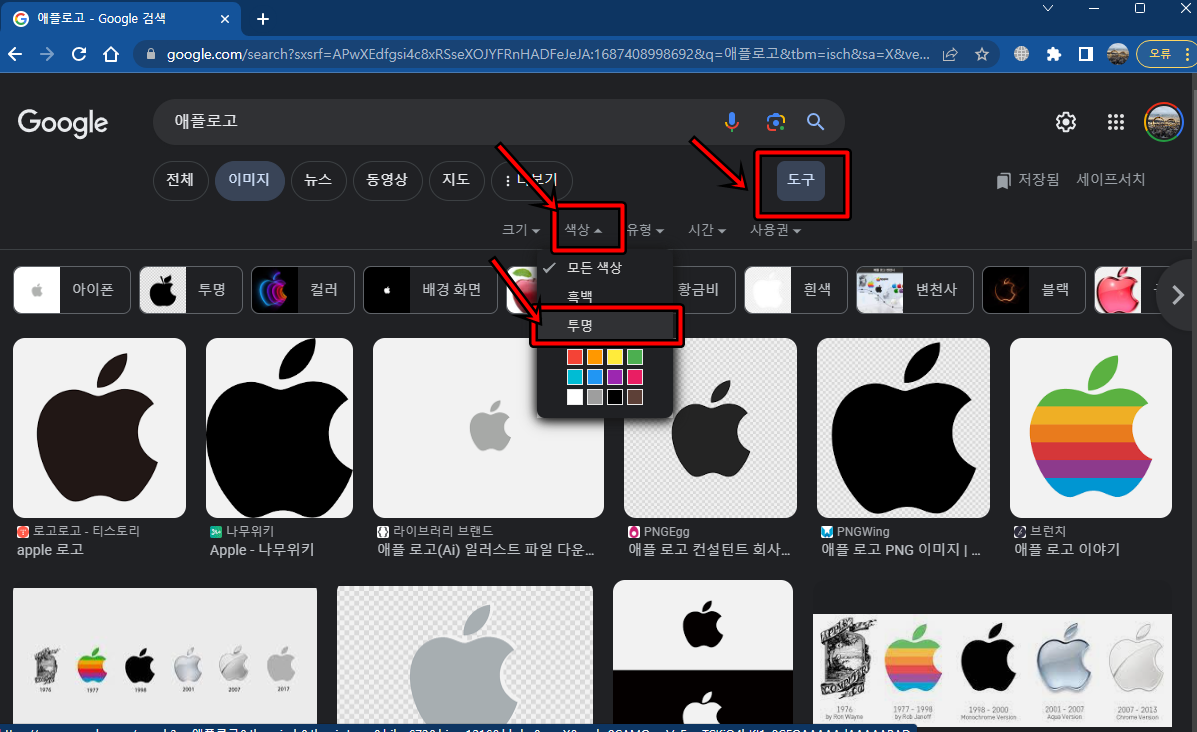This screenshot has width=1197, height=732.
Task: Click the globe extension icon
Action: [1021, 54]
